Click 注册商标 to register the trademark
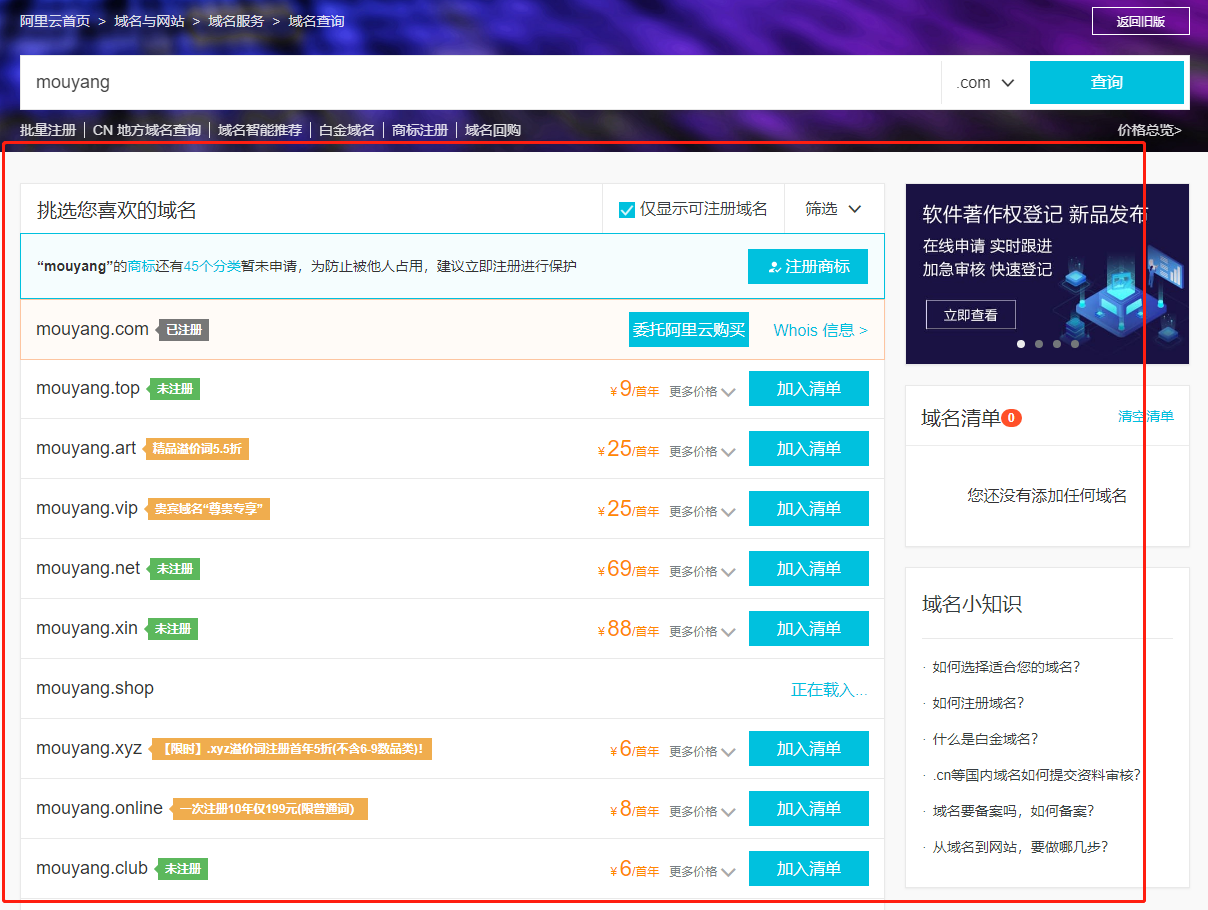The height and width of the screenshot is (910, 1208). 807,266
